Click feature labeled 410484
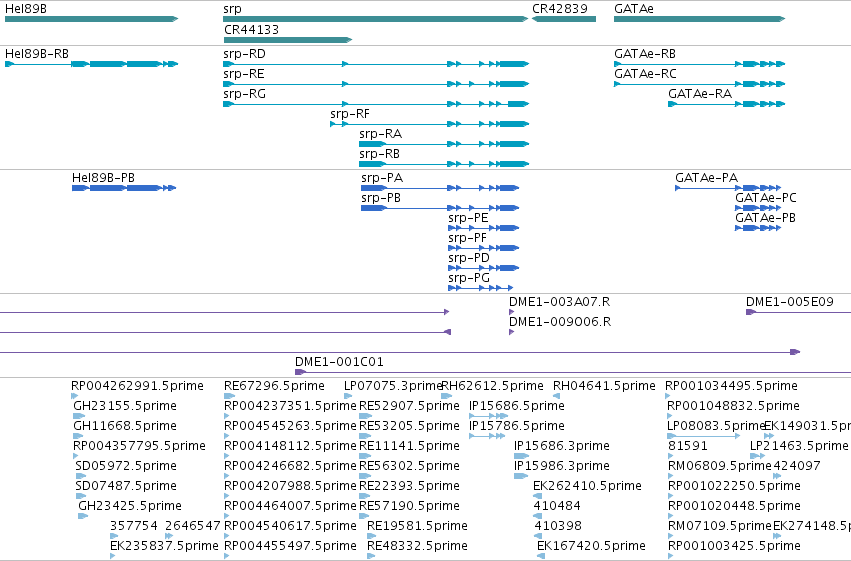 coord(537,516)
